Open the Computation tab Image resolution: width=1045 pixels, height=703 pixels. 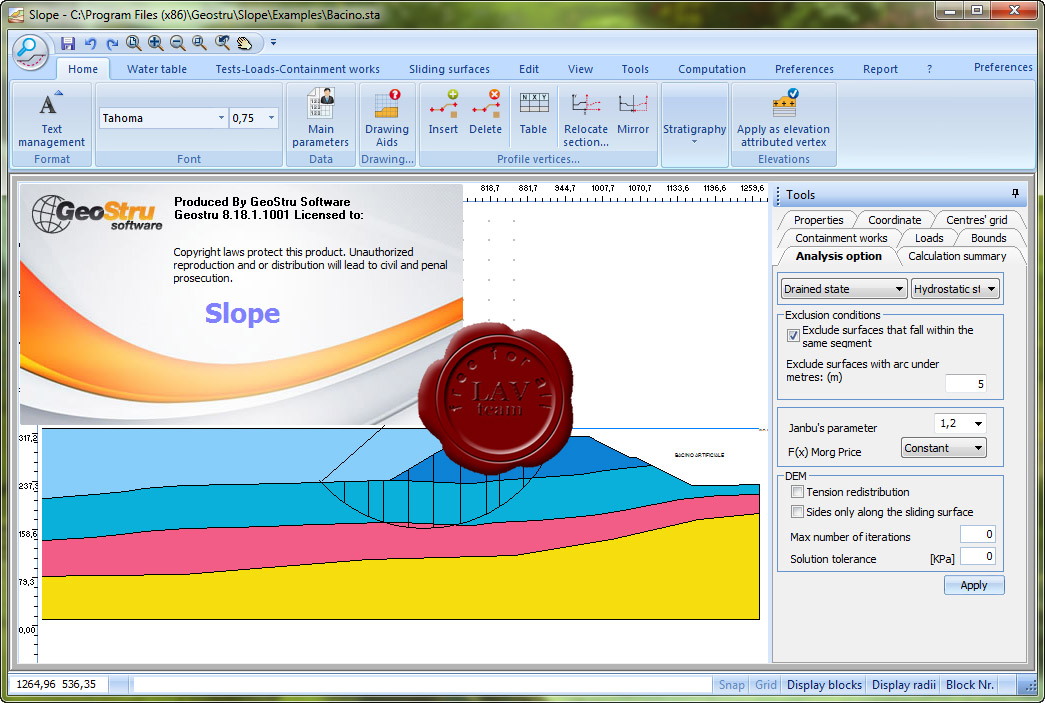click(712, 69)
